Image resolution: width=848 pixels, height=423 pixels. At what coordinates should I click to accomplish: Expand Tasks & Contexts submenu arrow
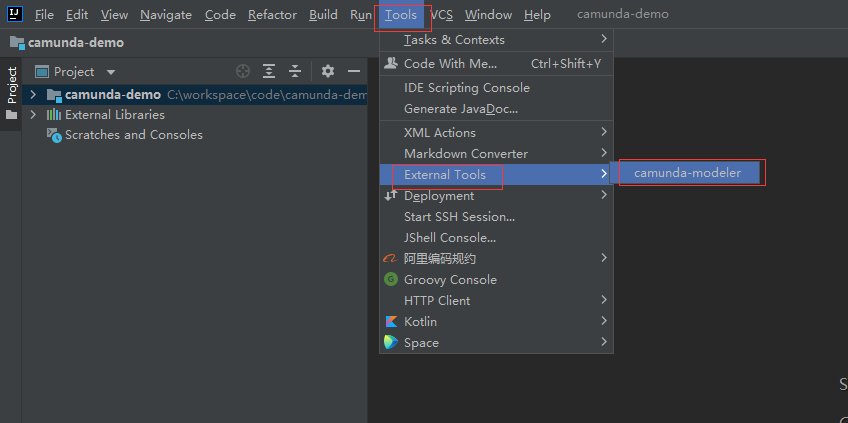604,39
